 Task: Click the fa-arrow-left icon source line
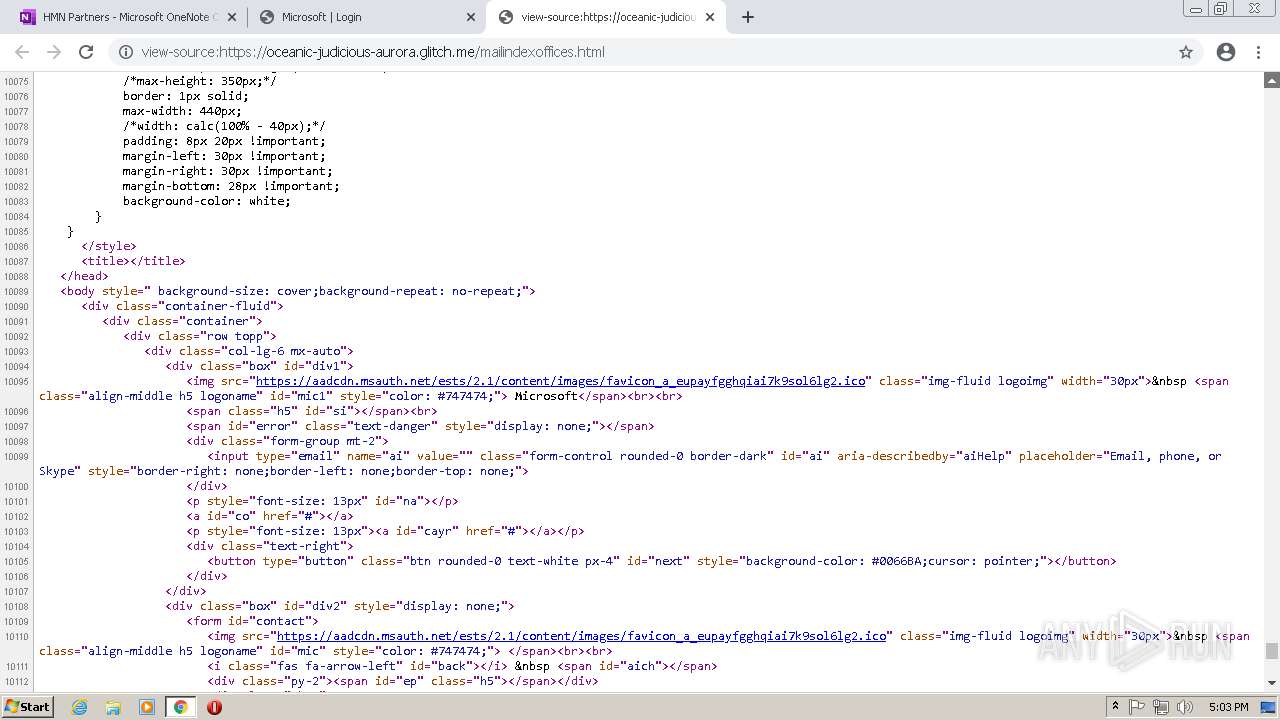(462, 666)
